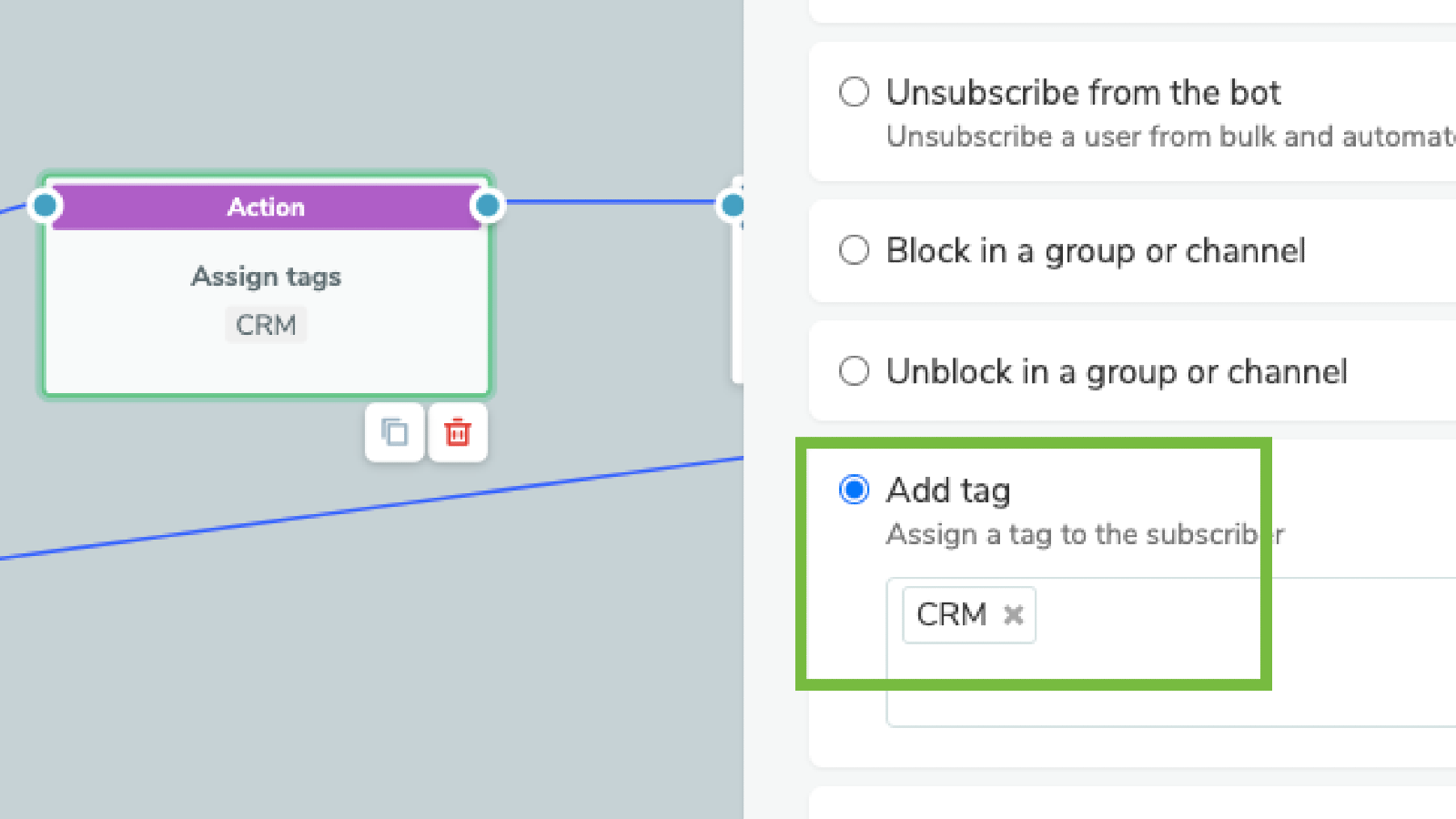
Task: Click the CRM tag inside the Action block
Action: [266, 325]
